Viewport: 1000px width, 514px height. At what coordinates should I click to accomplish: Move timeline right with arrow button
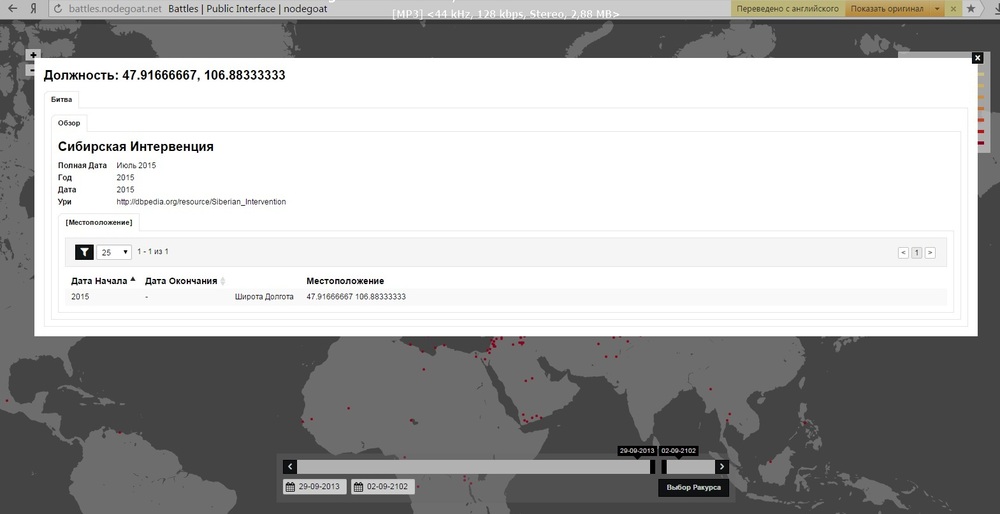pos(721,467)
